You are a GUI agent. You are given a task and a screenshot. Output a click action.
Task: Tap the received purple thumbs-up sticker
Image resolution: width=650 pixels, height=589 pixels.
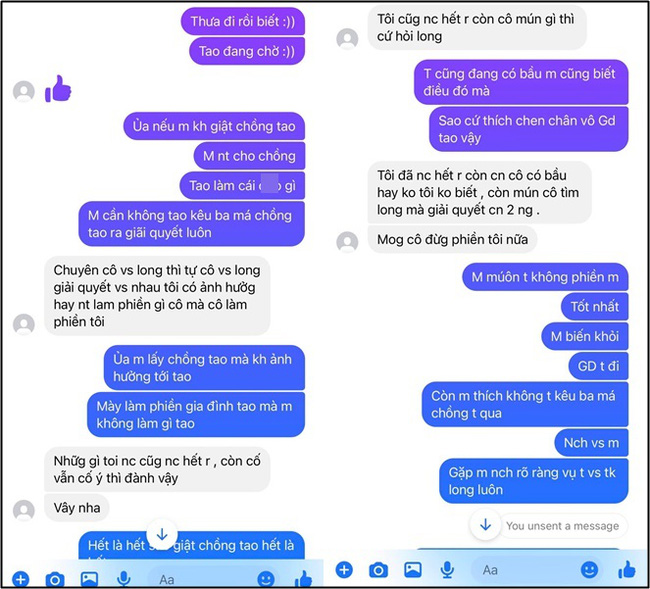pyautogui.click(x=58, y=89)
